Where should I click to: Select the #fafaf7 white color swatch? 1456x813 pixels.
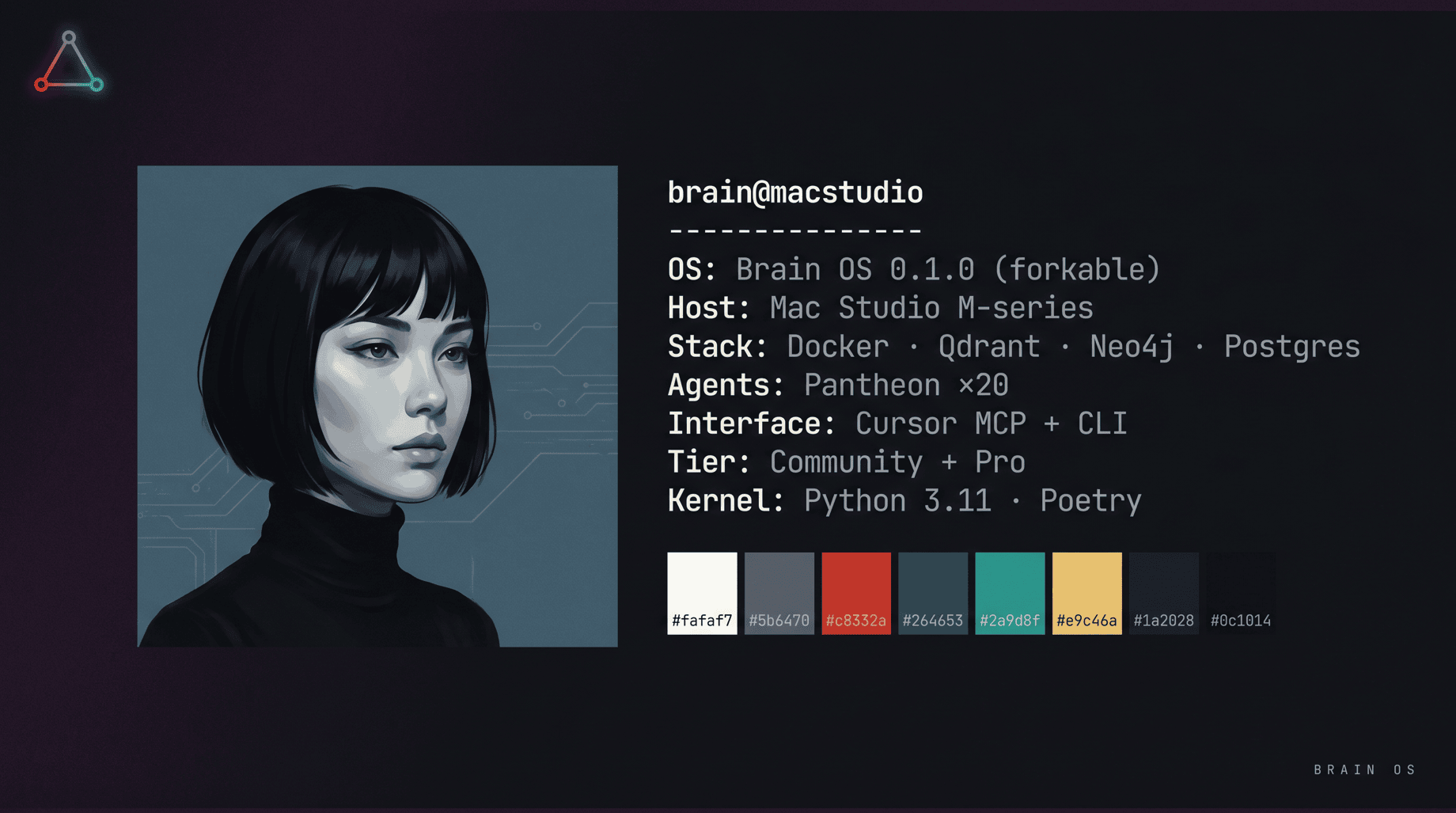point(702,593)
